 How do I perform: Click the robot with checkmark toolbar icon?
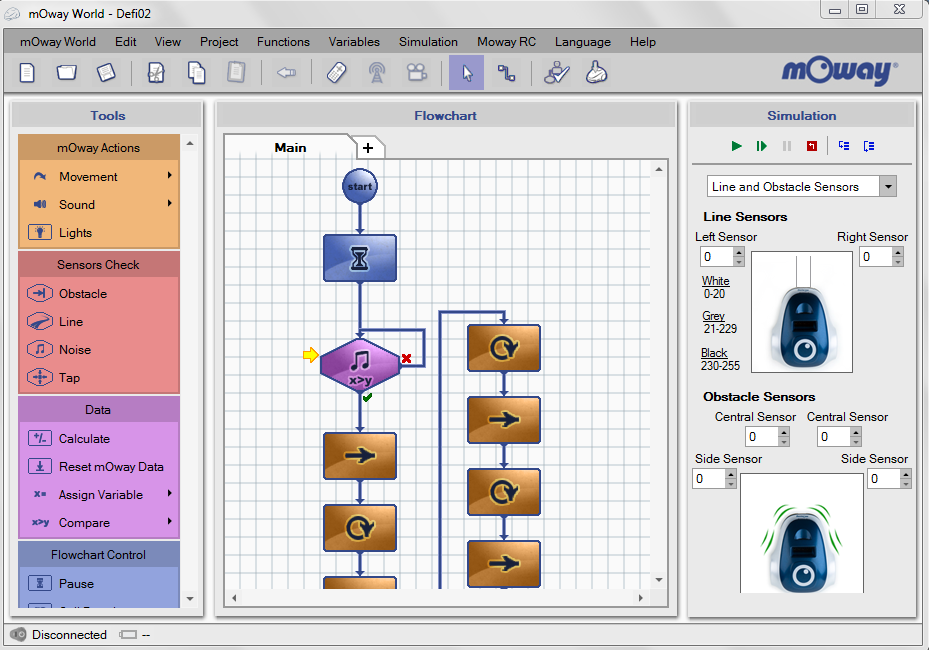point(556,73)
